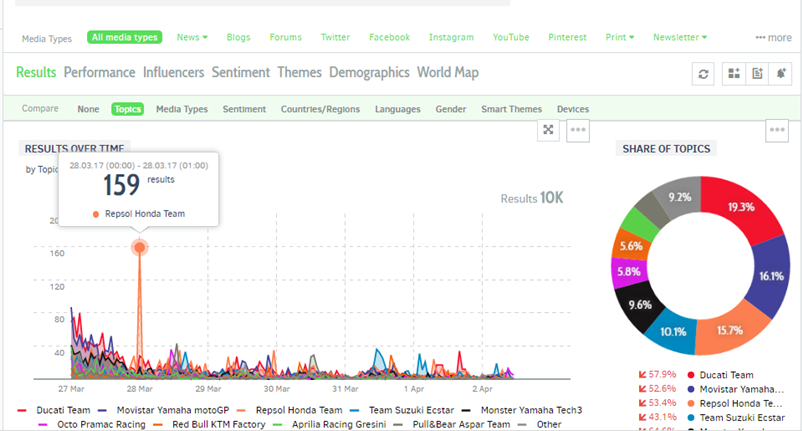Image resolution: width=802 pixels, height=431 pixels.
Task: Filter by Twitter media type
Action: point(335,37)
